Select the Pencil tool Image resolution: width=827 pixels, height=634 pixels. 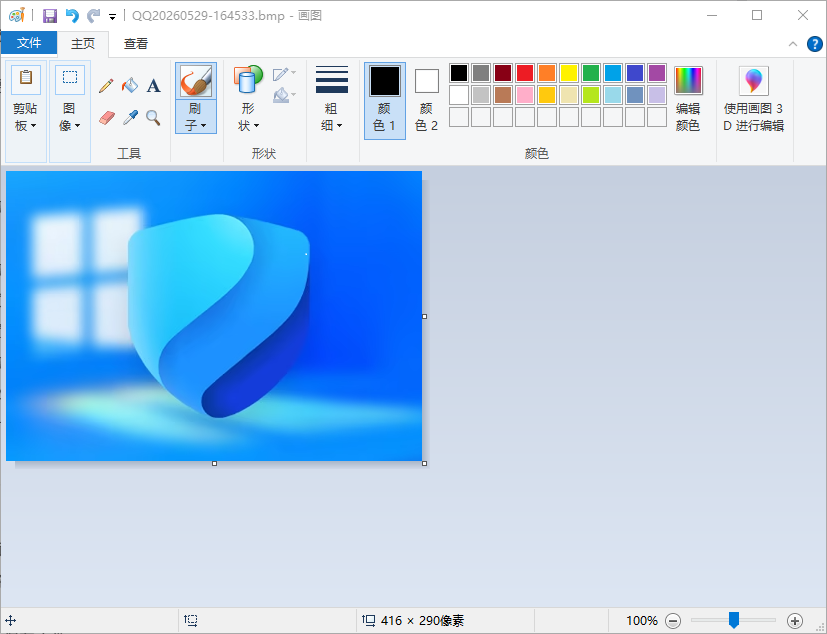coord(106,85)
